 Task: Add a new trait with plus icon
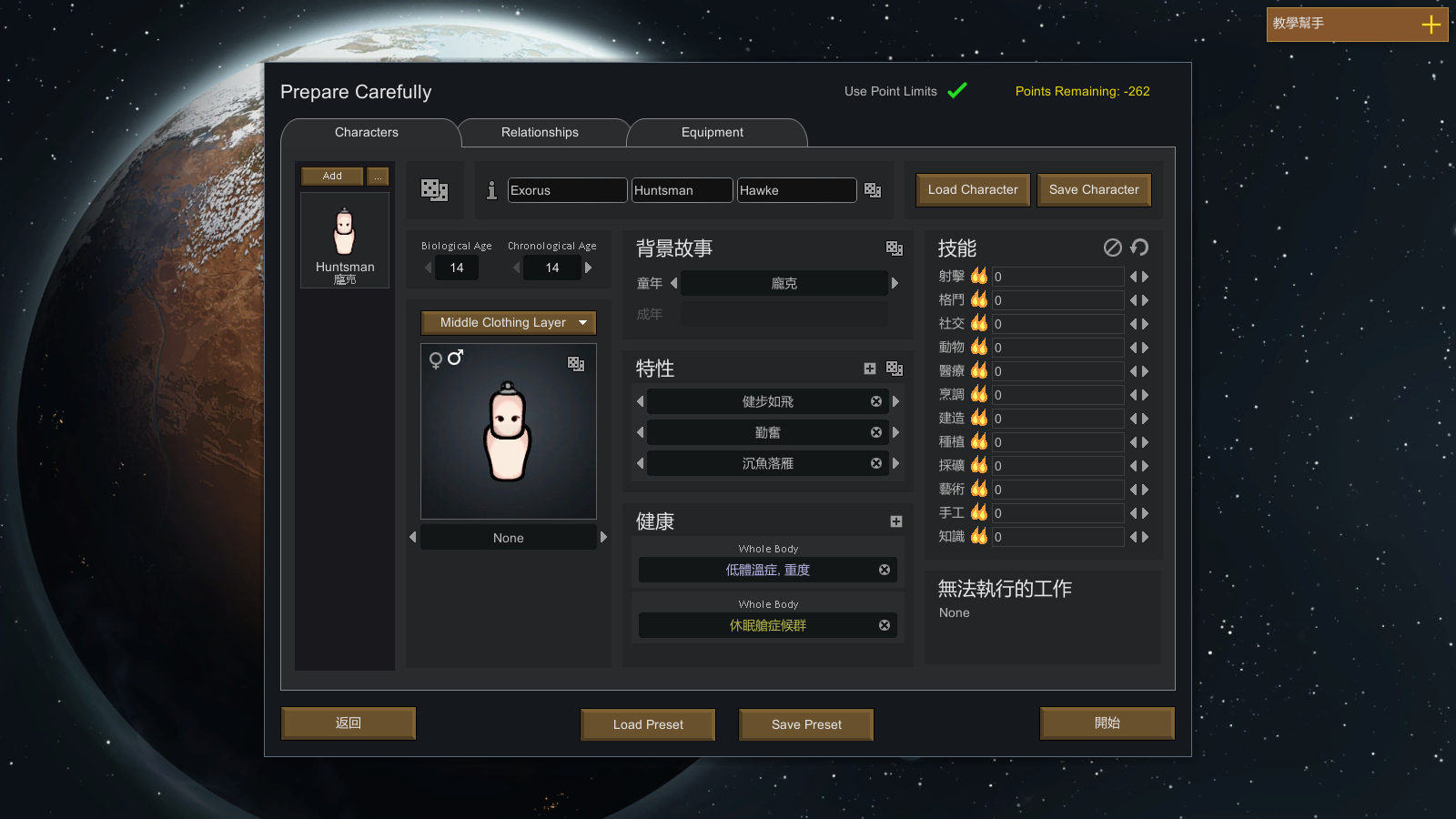tap(870, 369)
